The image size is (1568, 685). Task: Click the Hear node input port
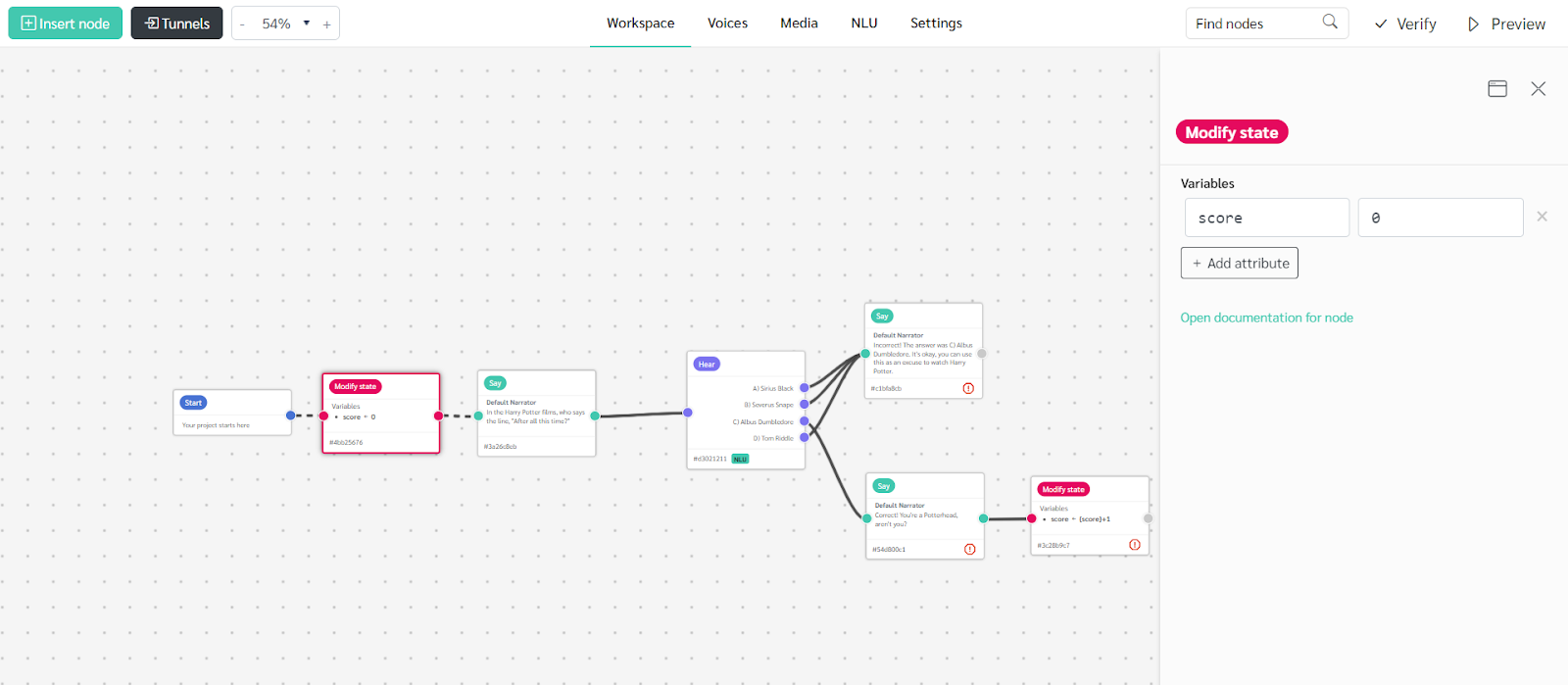click(x=688, y=413)
